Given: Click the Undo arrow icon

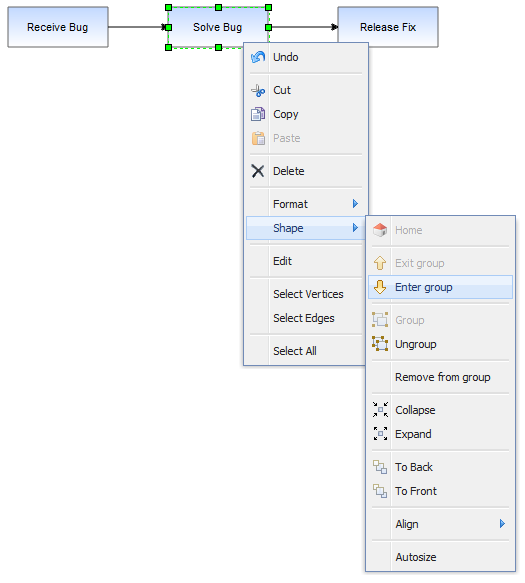Looking at the screenshot, I should (258, 57).
